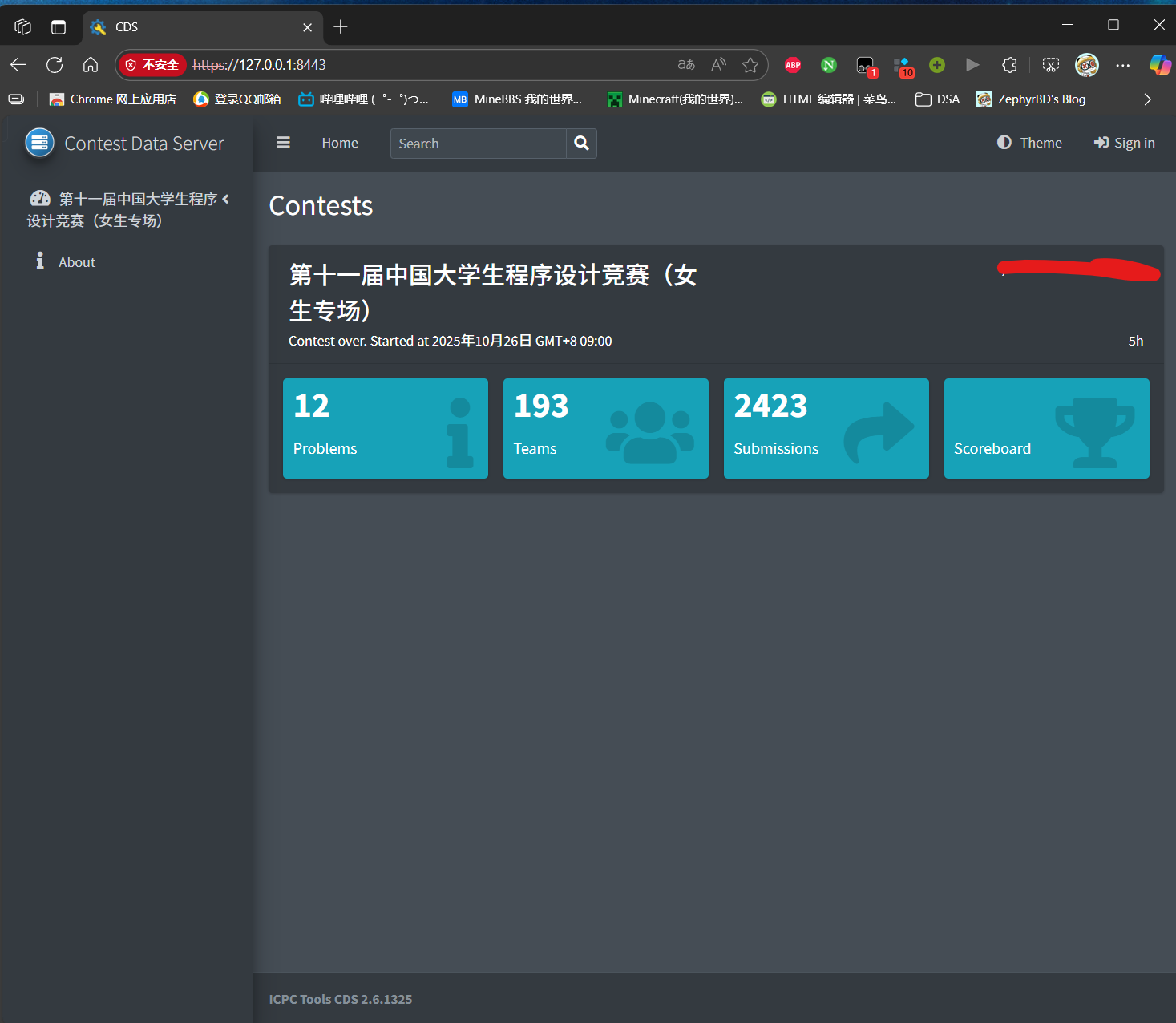Focus the Search input field
Screen dimensions: 1176x1023
click(478, 144)
